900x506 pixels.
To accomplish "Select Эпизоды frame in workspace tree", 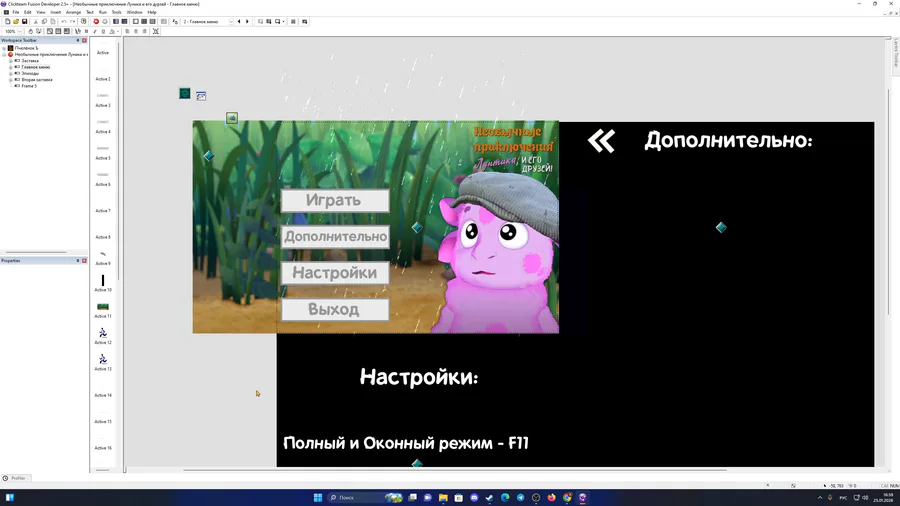I will (30, 73).
